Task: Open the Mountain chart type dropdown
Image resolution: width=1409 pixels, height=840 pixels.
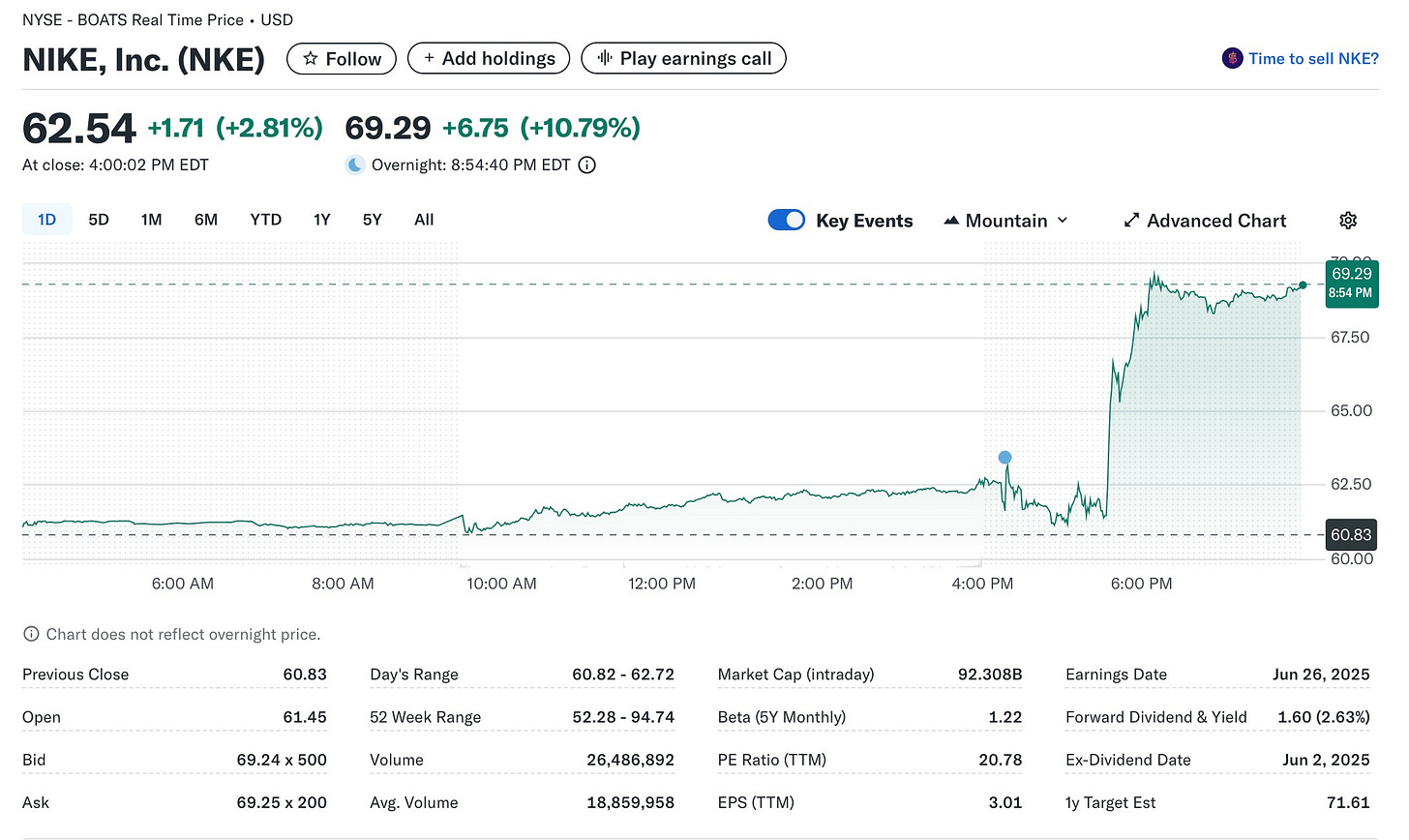Action: point(1005,221)
